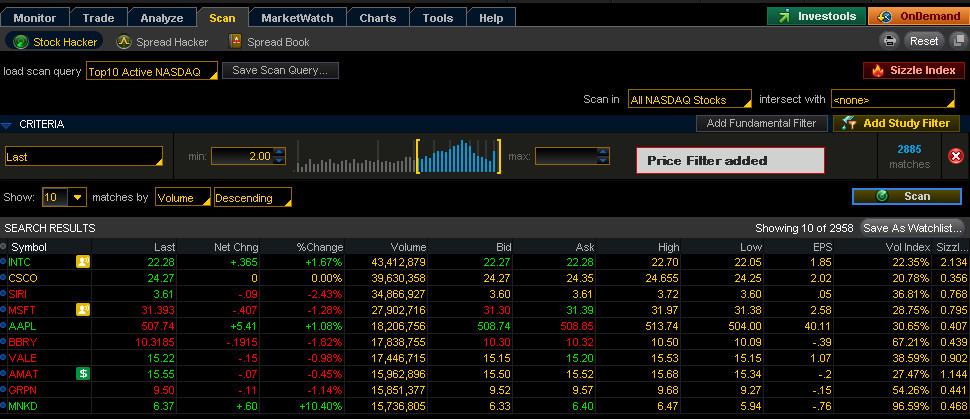Click the OnDemand button

917,16
